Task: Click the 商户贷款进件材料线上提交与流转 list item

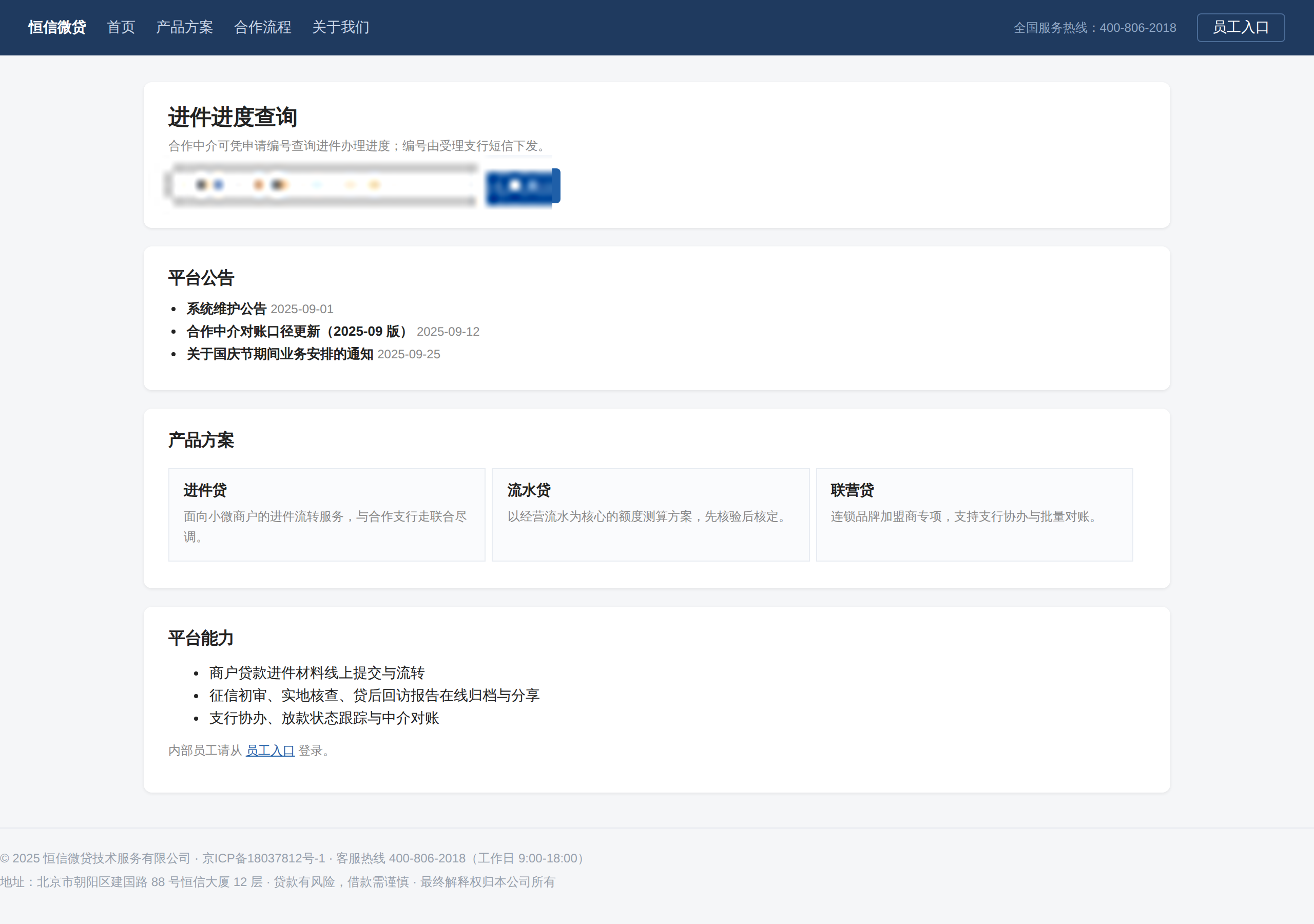Action: [317, 672]
